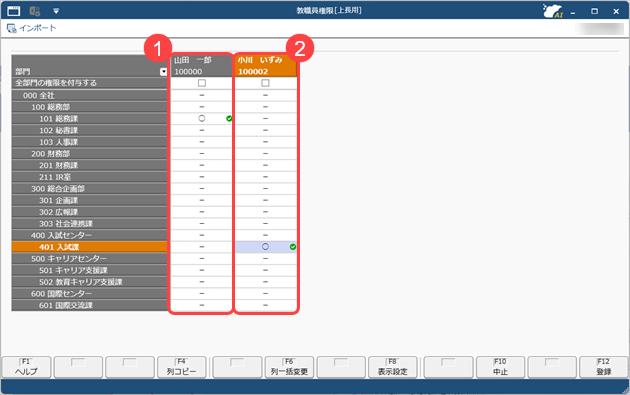Click the F10 中止 button
The width and height of the screenshot is (630, 395).
tap(500, 367)
